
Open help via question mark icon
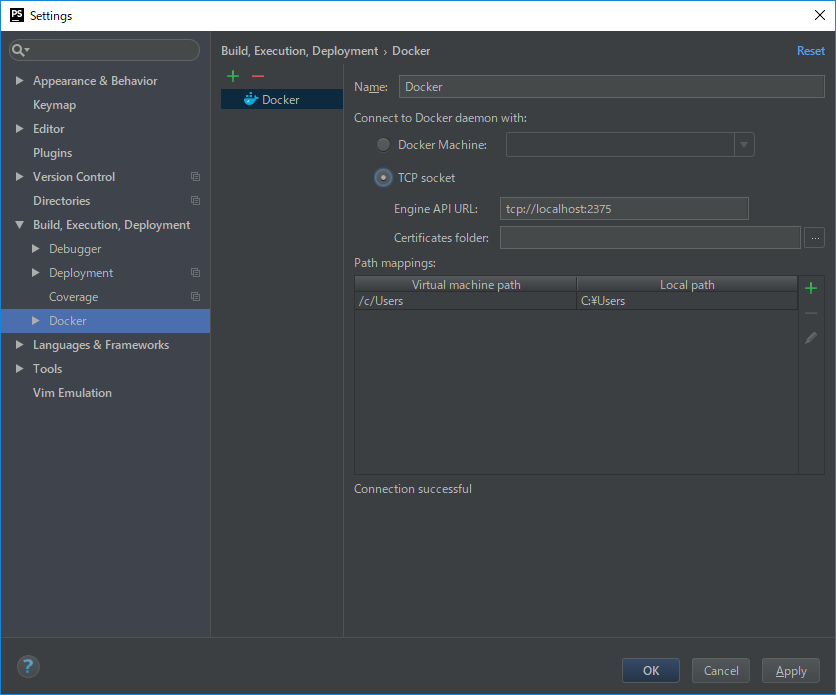click(28, 666)
